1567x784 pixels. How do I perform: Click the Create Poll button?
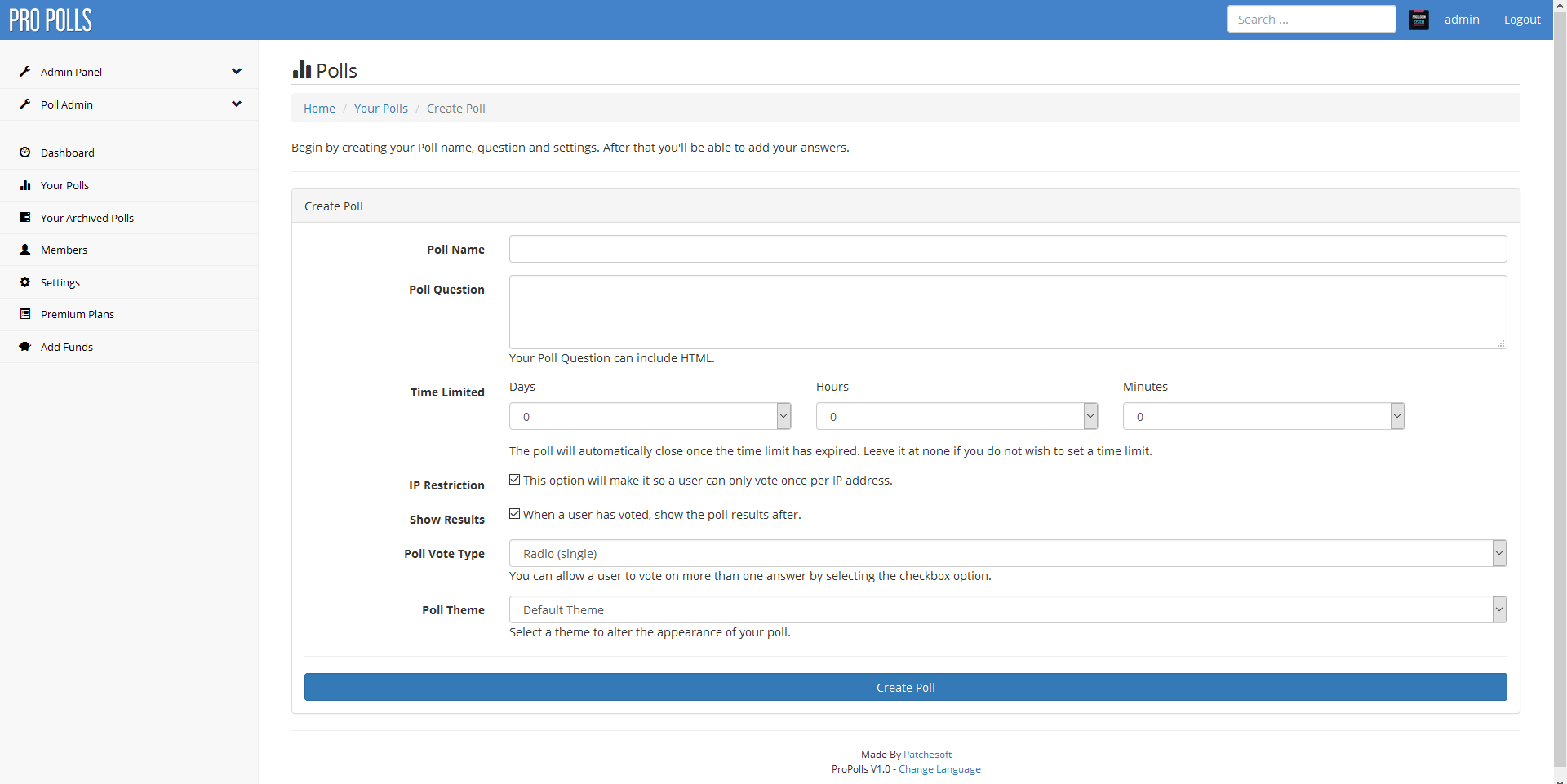(905, 687)
